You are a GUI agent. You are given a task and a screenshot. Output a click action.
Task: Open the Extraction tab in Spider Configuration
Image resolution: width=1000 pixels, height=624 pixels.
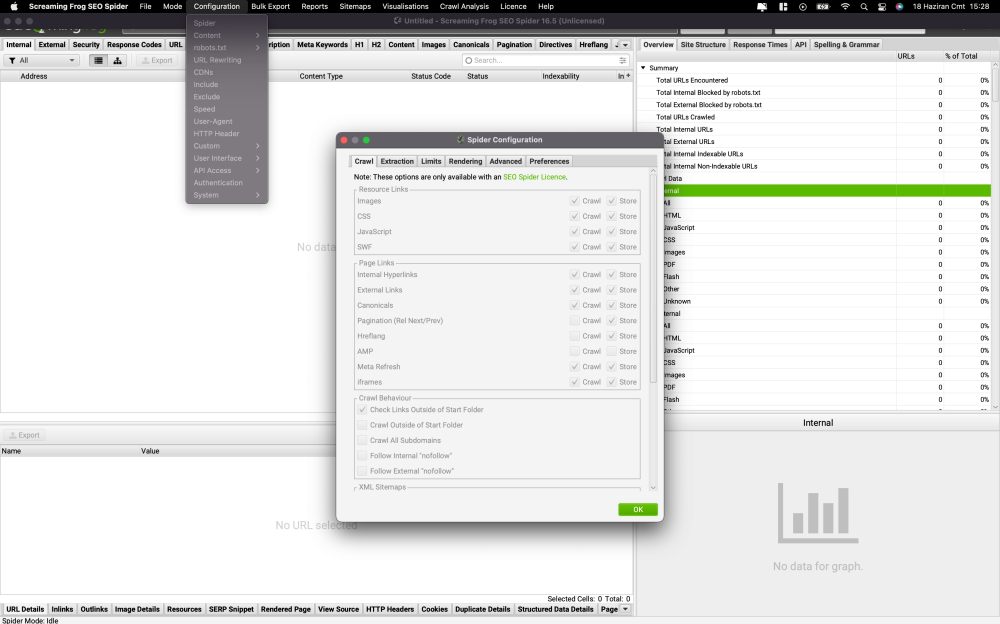tap(397, 161)
